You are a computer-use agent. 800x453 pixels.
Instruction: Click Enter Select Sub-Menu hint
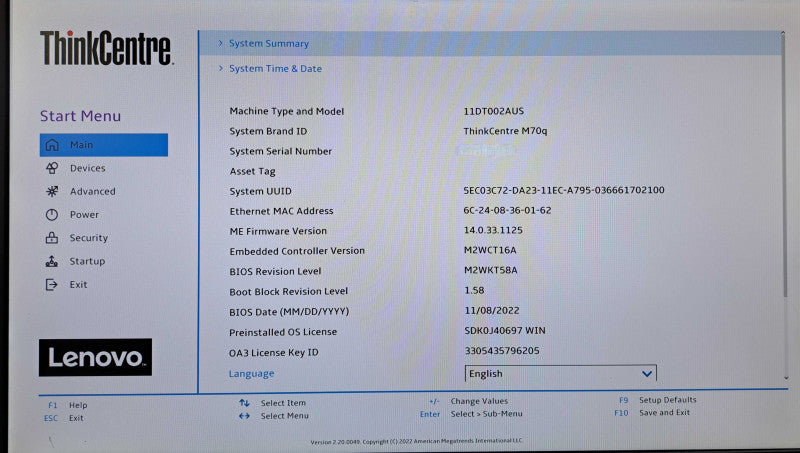point(471,414)
